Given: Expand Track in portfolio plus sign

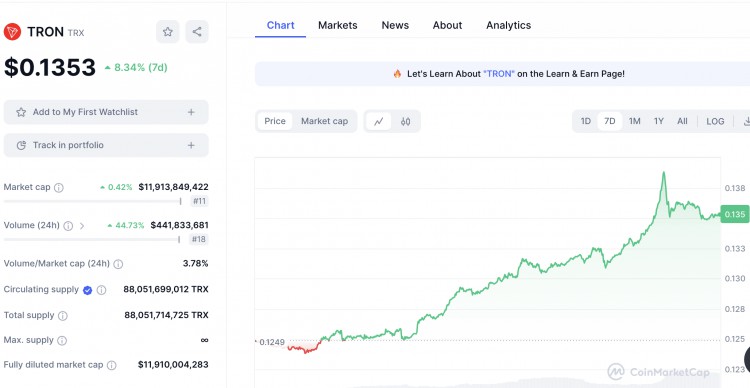Looking at the screenshot, I should pos(191,145).
